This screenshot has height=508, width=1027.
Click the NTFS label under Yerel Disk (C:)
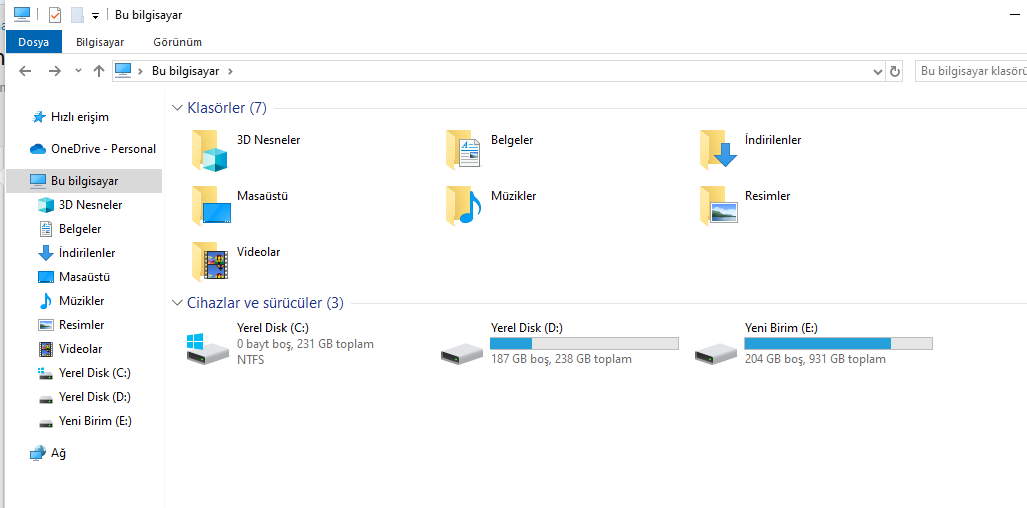click(x=251, y=359)
